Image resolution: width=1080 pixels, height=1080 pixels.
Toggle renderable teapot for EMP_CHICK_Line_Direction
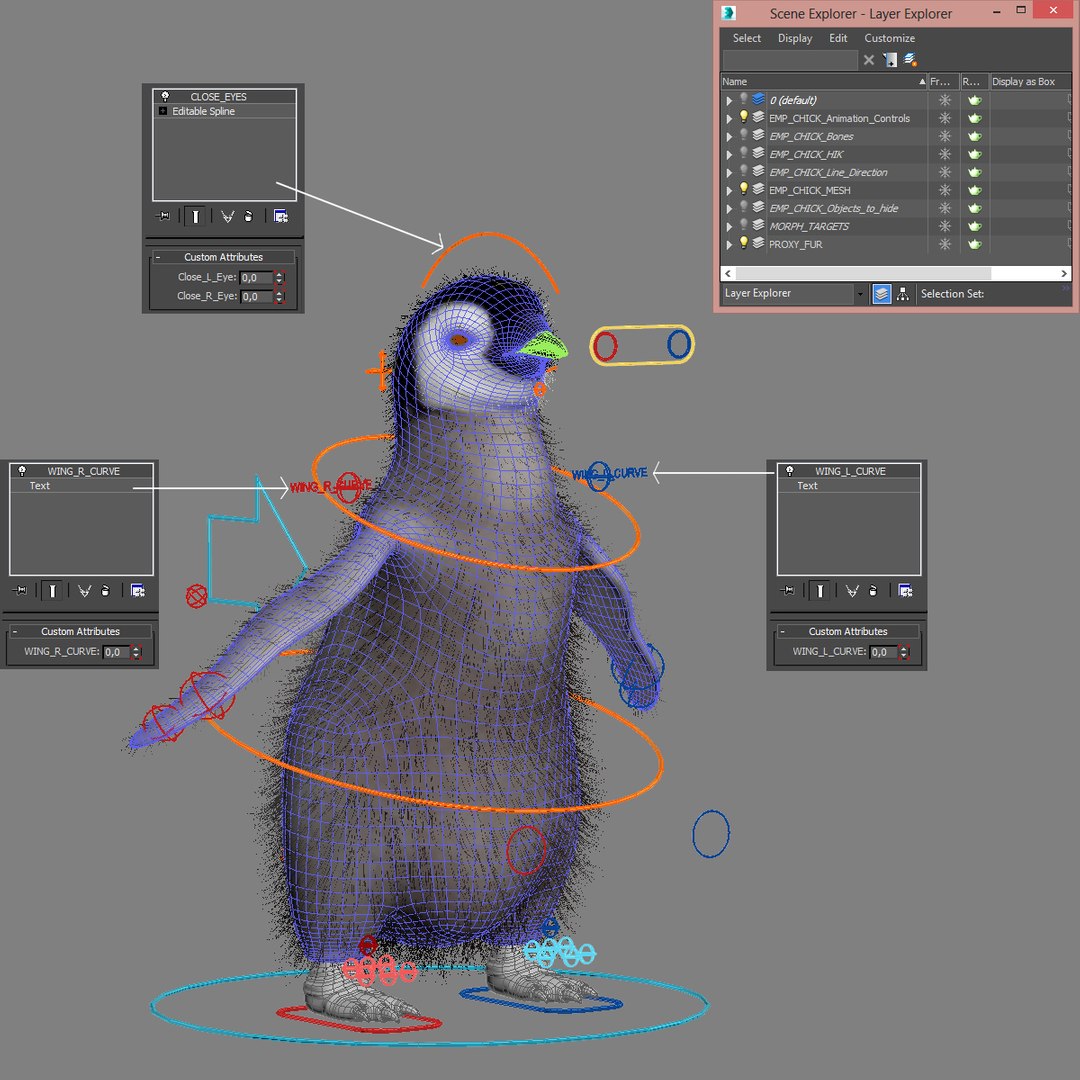pos(975,172)
